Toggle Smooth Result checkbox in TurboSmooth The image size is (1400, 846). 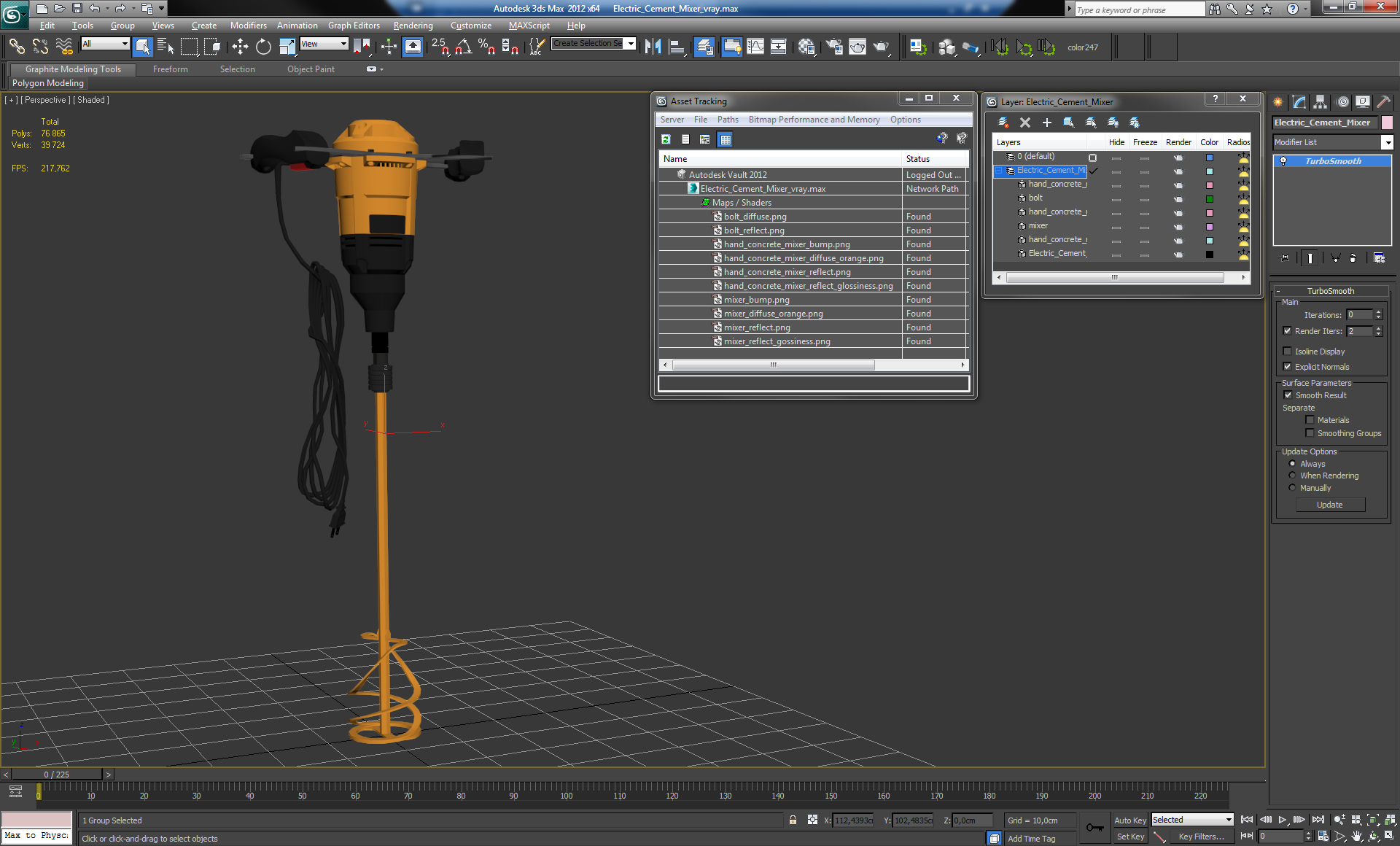[1288, 395]
